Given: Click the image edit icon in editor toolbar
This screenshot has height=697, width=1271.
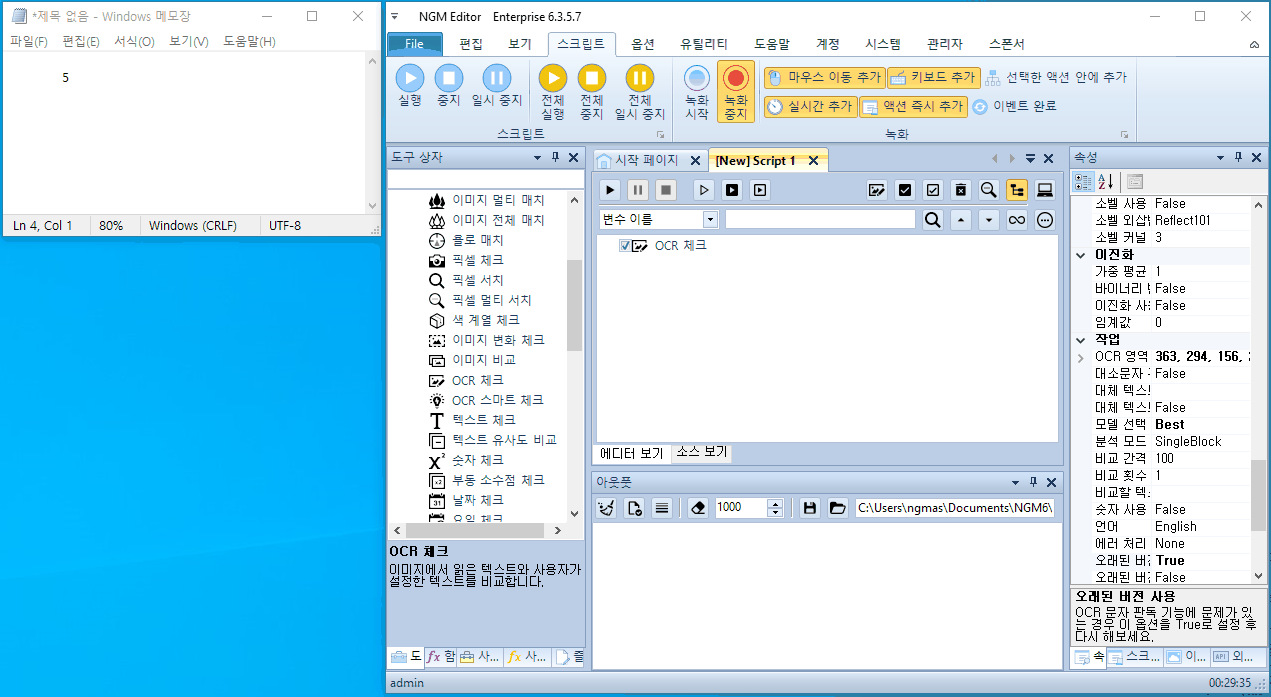Looking at the screenshot, I should 877,190.
